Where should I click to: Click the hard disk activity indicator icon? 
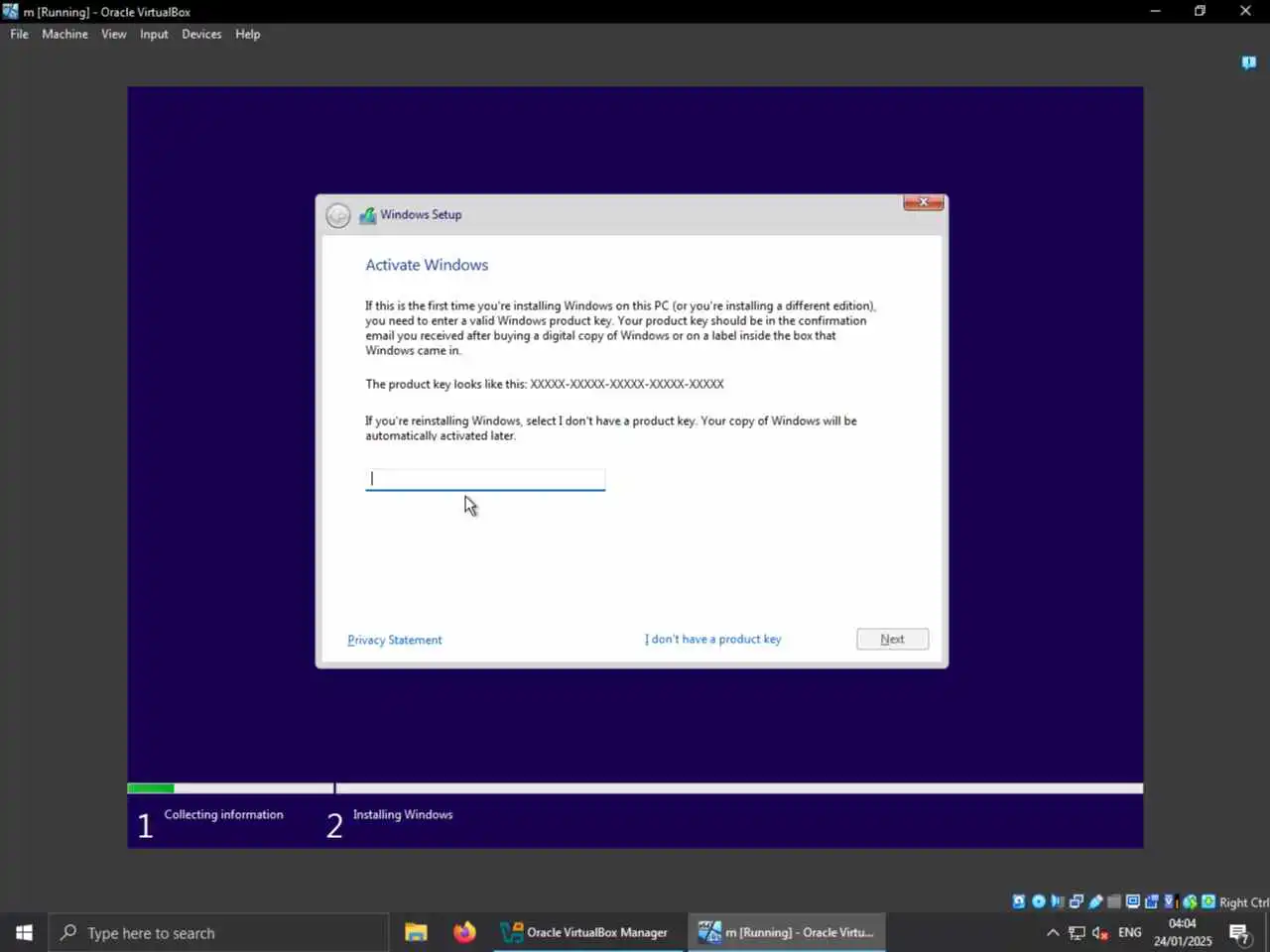pos(1019,901)
